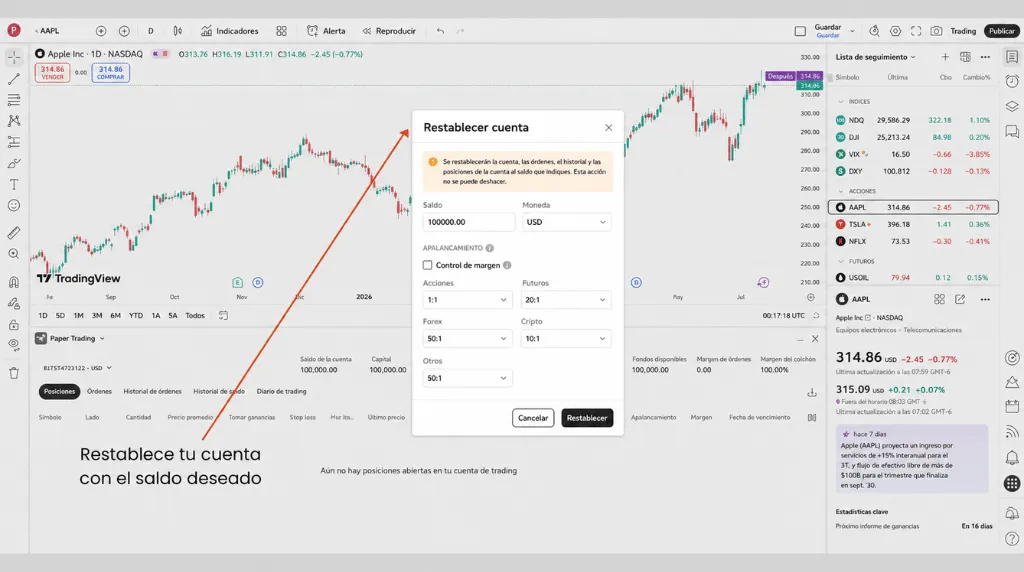This screenshot has height=572, width=1024.
Task: Show Apalancamiento info tooltip icon
Action: click(x=490, y=248)
